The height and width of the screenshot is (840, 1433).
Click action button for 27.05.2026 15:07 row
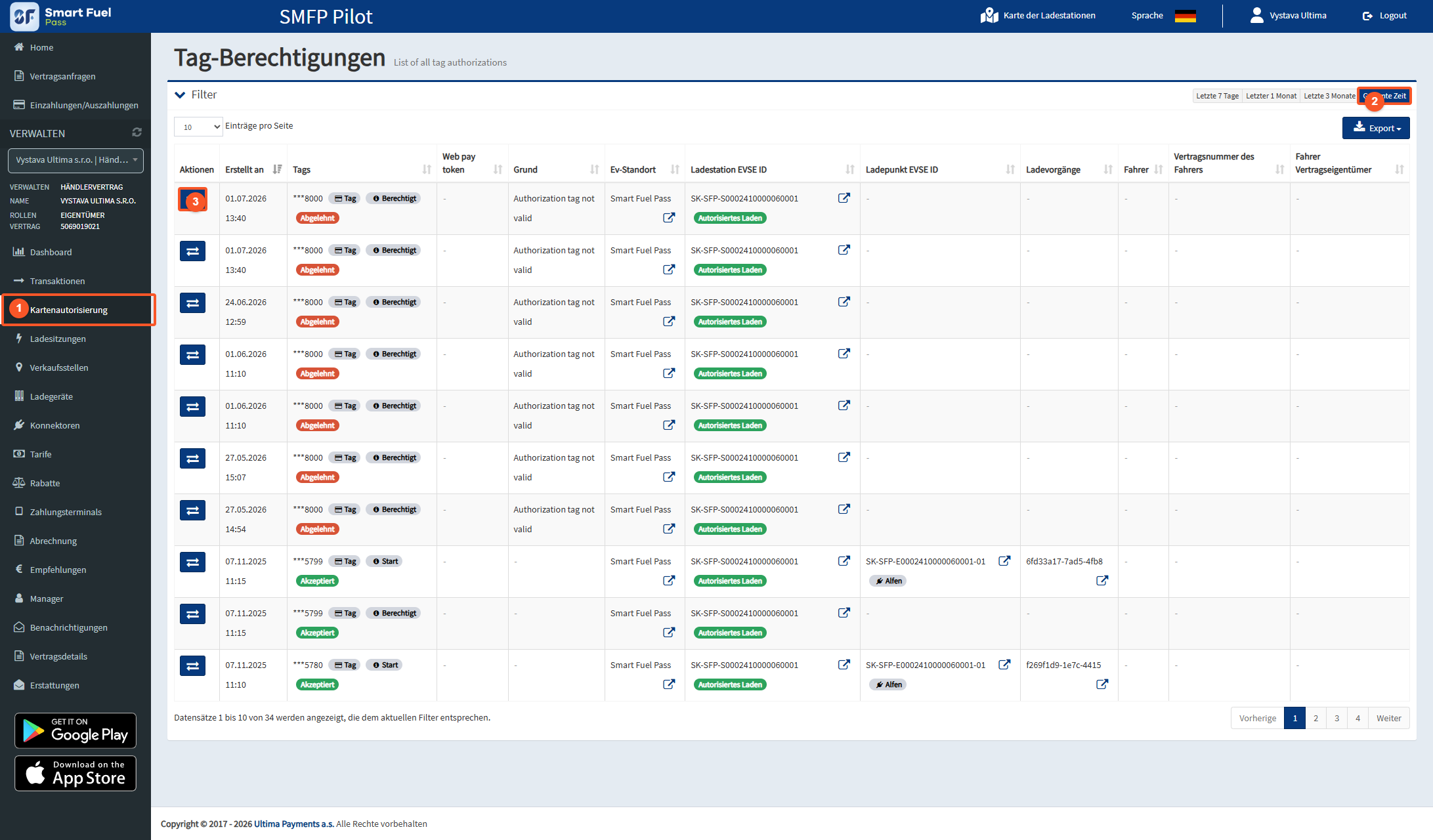point(192,459)
